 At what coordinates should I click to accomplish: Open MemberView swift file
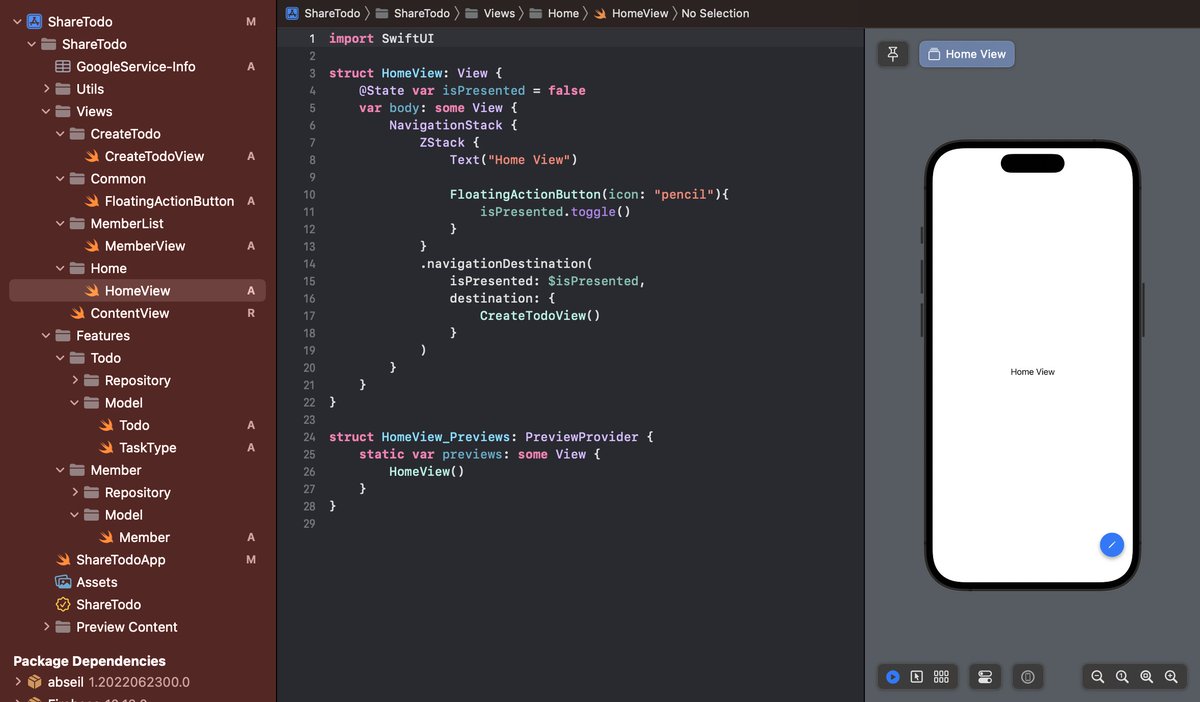[x=145, y=246]
